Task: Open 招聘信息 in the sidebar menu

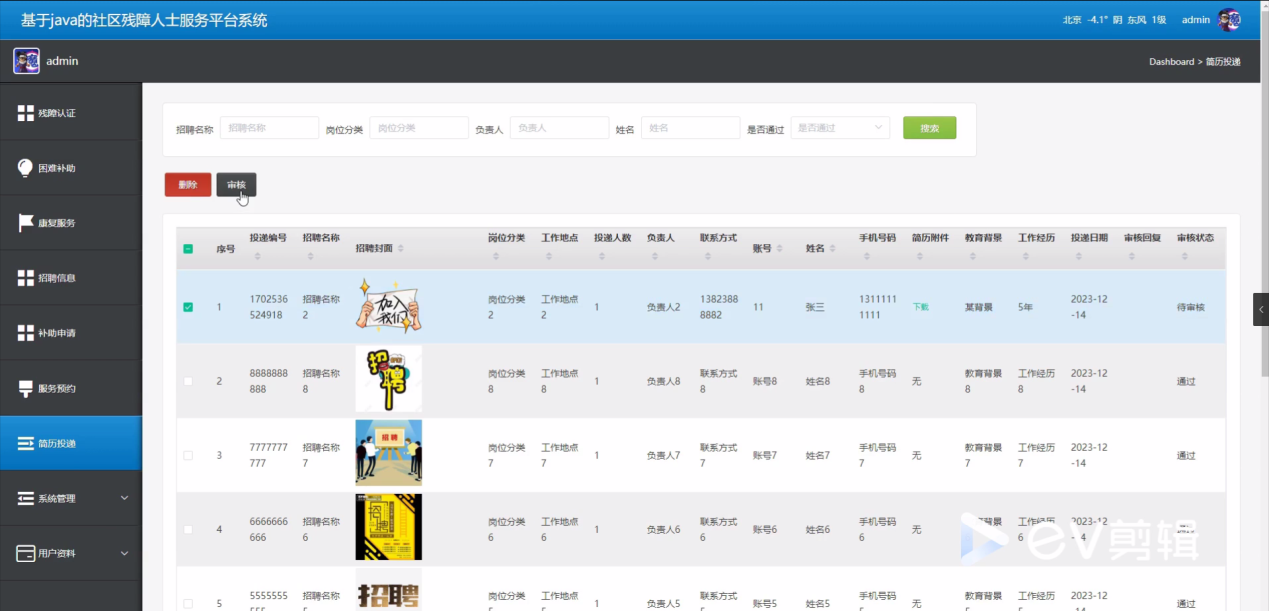Action: point(71,278)
